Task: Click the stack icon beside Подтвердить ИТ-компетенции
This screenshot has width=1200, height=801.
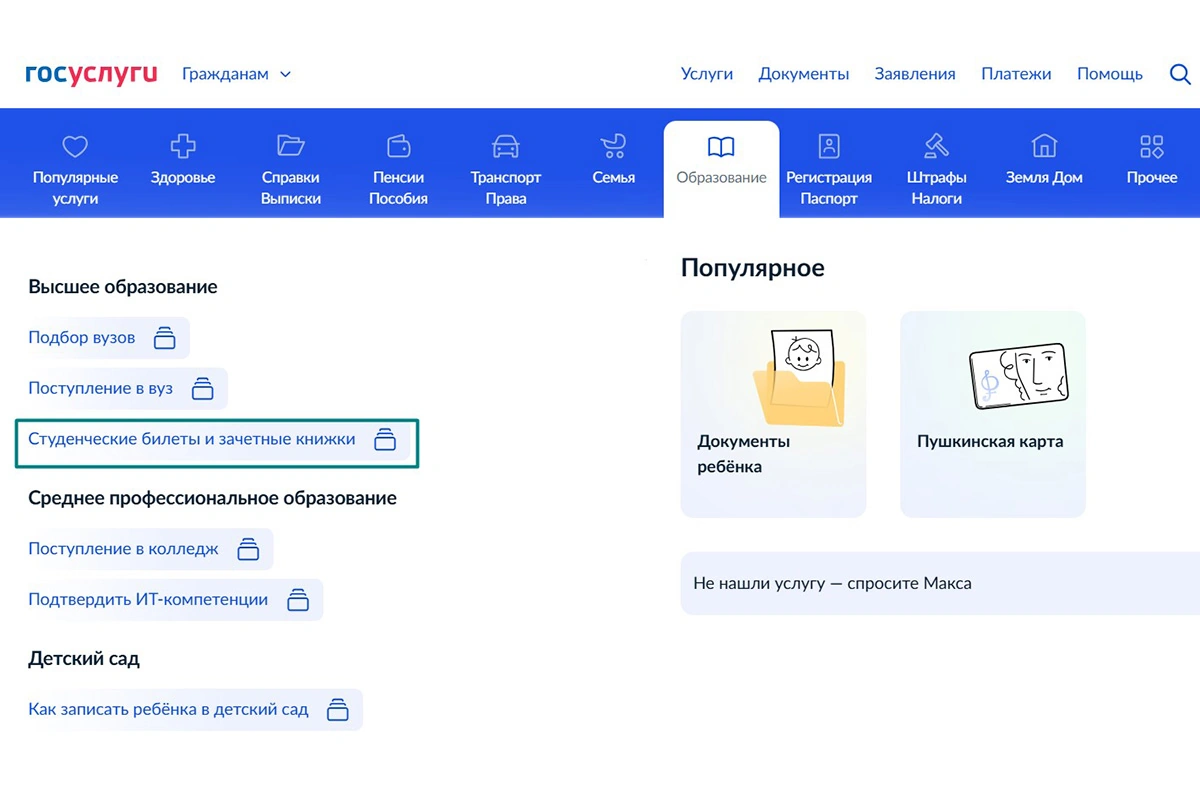Action: point(298,600)
